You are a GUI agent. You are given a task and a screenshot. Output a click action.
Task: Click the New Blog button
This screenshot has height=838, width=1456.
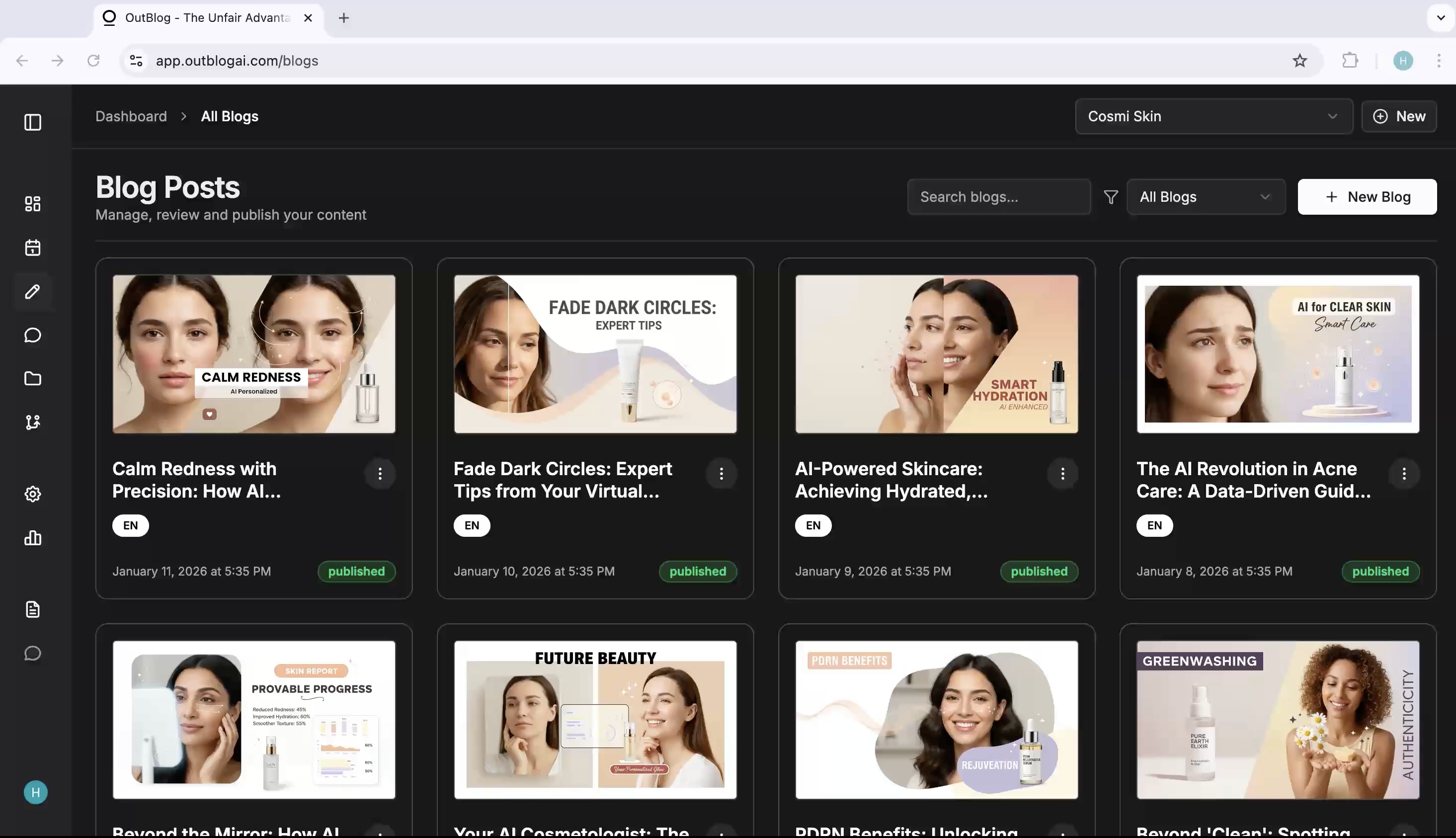(x=1366, y=197)
